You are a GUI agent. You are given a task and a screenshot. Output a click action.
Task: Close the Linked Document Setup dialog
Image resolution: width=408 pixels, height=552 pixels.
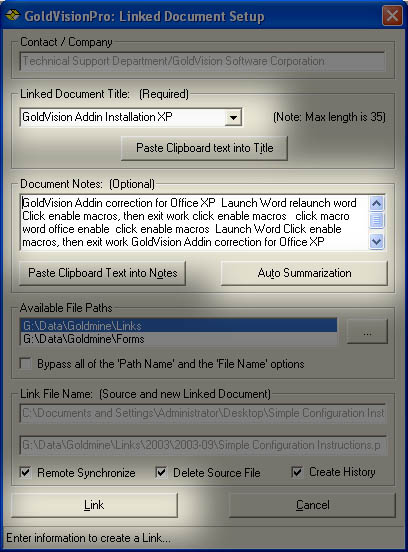pyautogui.click(x=392, y=16)
